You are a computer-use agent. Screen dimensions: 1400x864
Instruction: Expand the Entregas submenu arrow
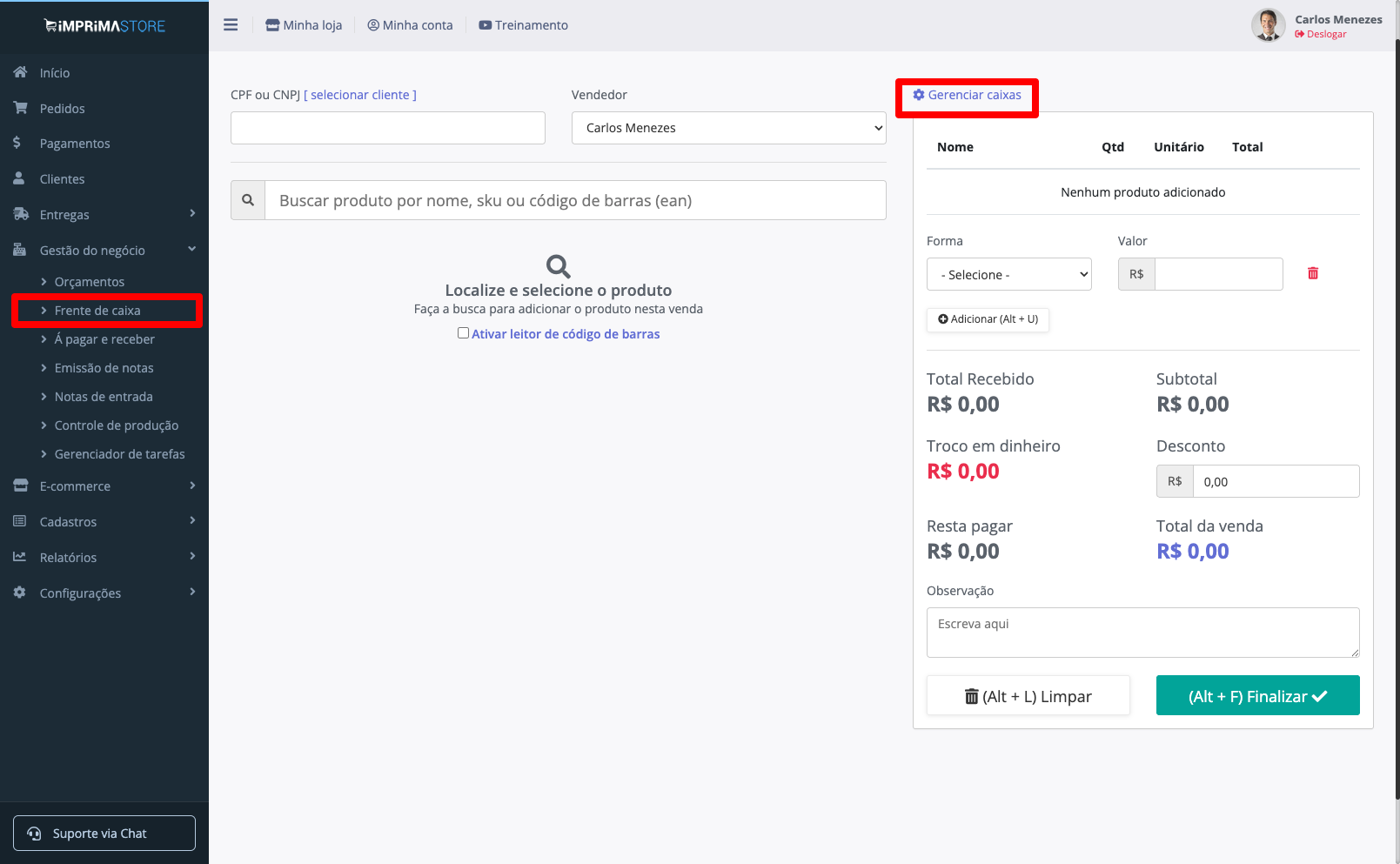[192, 213]
